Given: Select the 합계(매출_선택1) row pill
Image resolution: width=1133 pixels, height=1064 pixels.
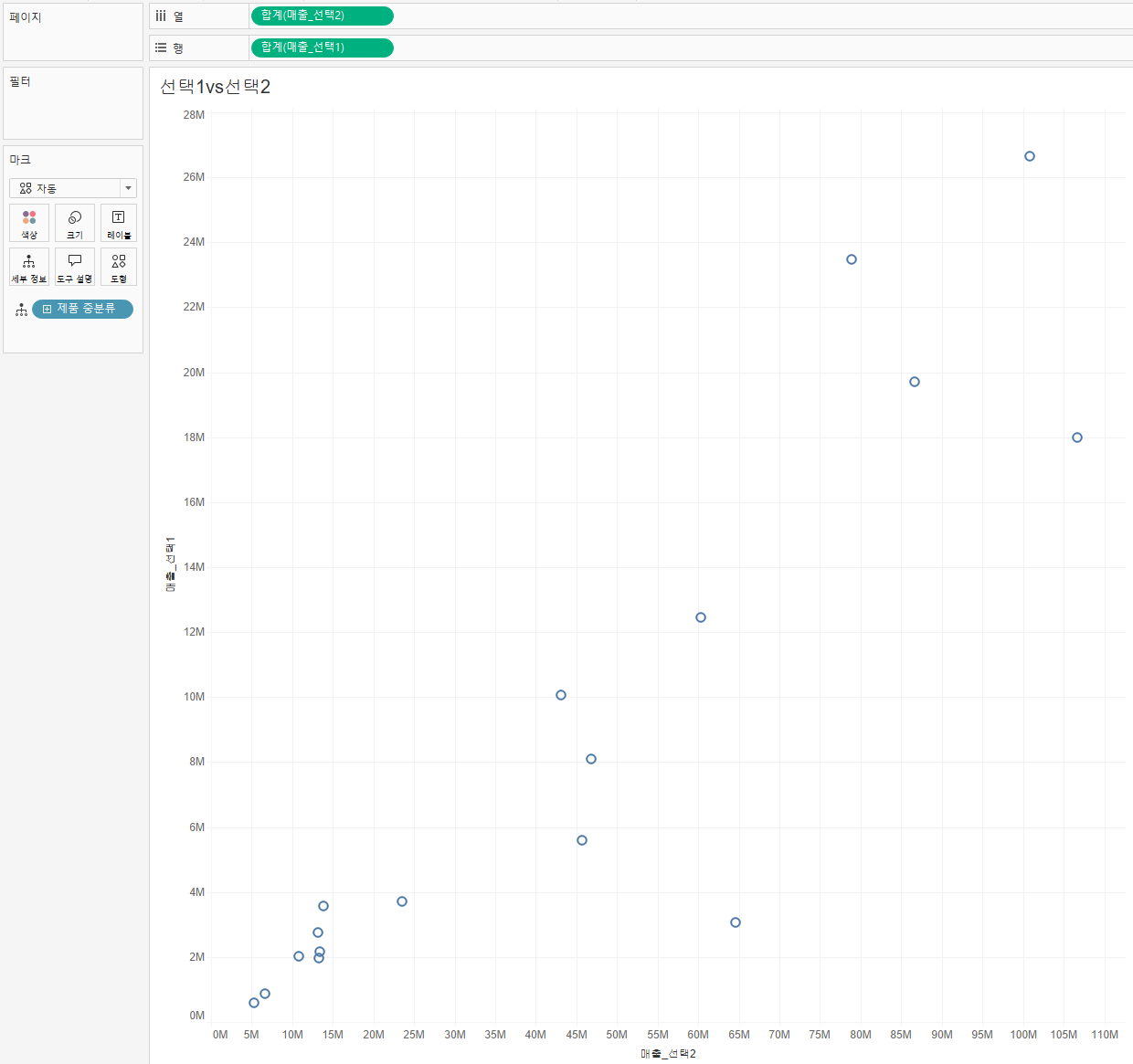Looking at the screenshot, I should [323, 47].
